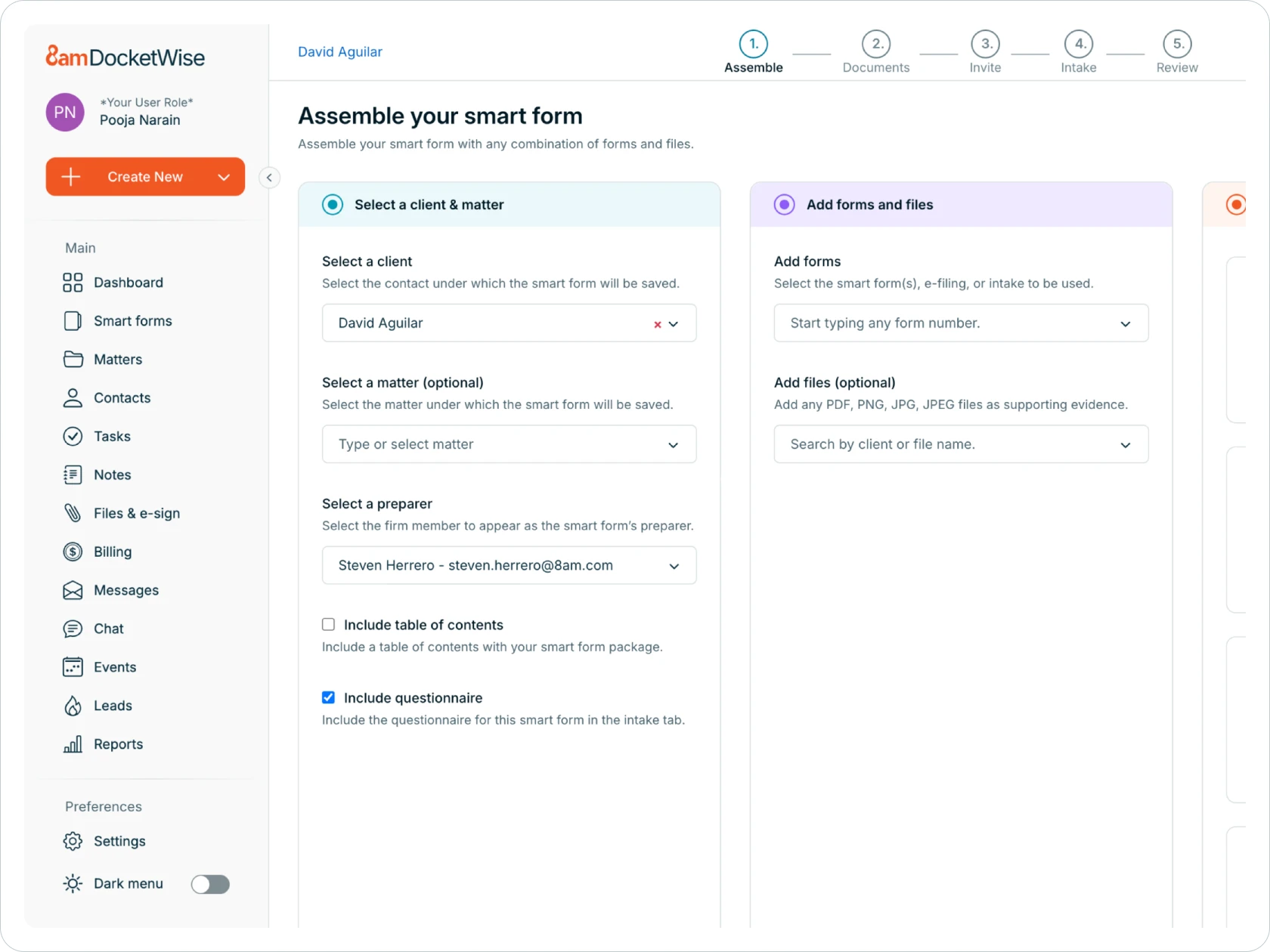Click the 8am DocketWise logo
Image resolution: width=1270 pixels, height=952 pixels.
125,57
